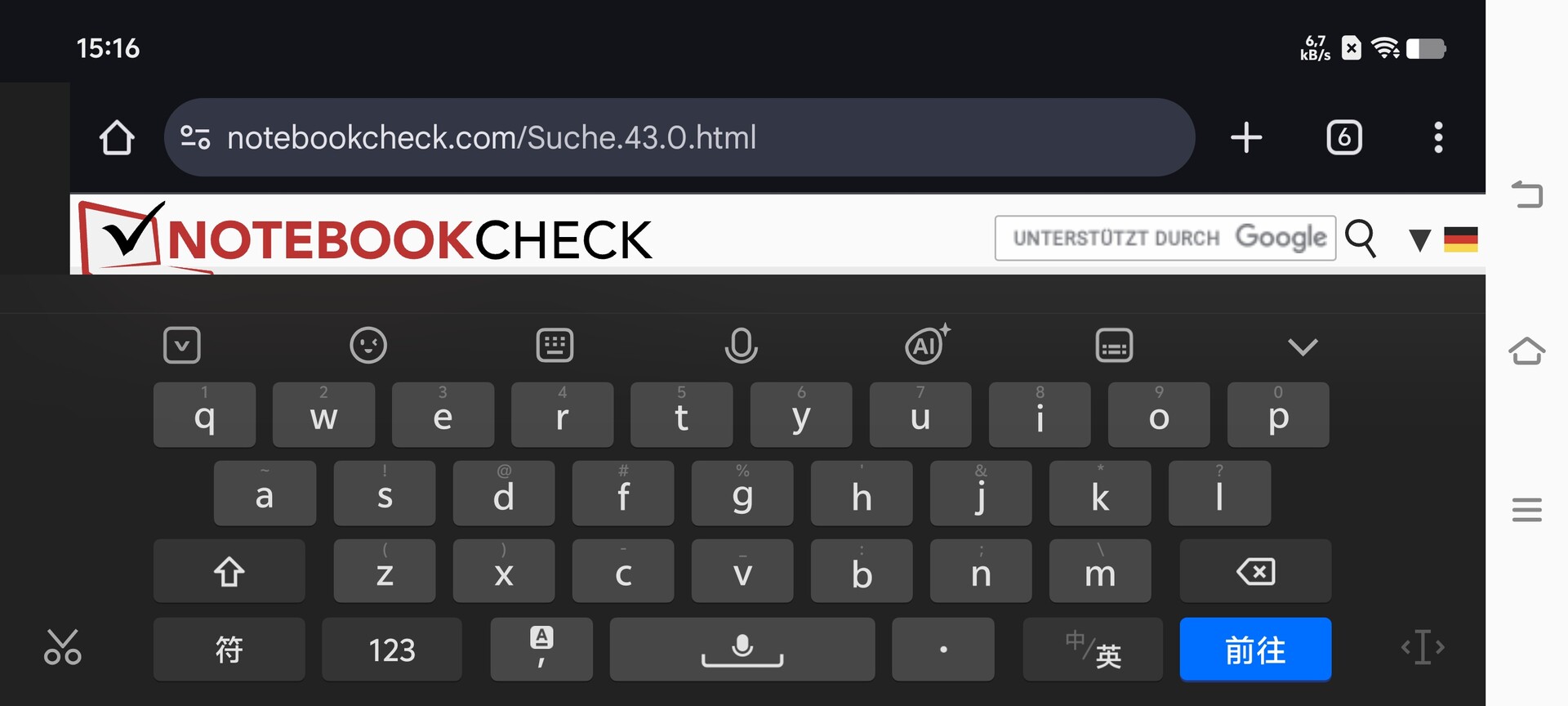Open the scissors clipboard tool
The width and height of the screenshot is (1568, 706).
click(x=62, y=646)
